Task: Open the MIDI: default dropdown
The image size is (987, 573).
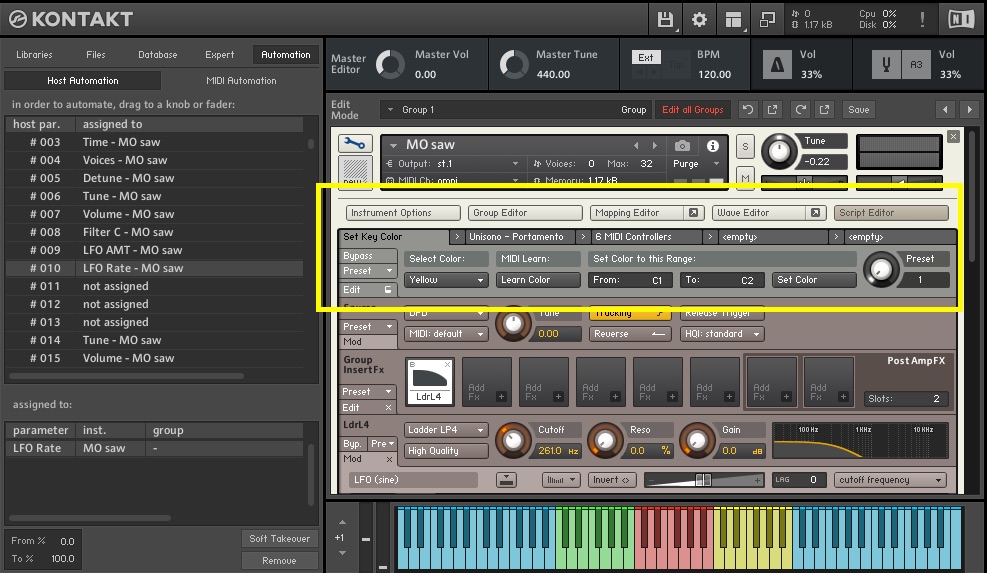Action: [446, 334]
